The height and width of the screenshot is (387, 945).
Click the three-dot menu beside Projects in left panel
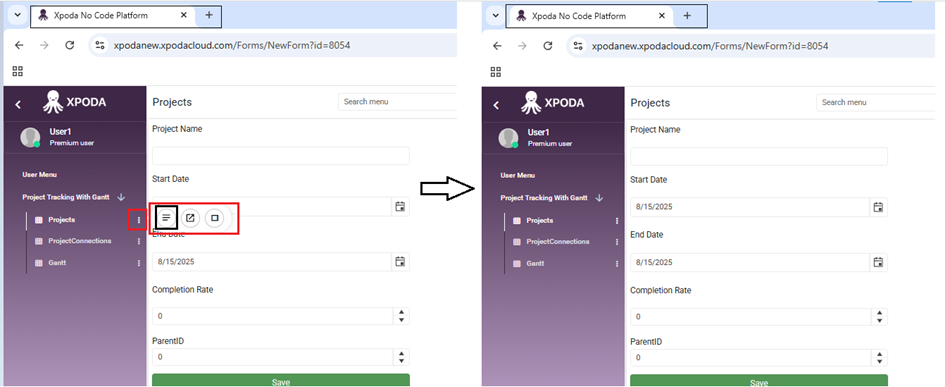click(139, 220)
